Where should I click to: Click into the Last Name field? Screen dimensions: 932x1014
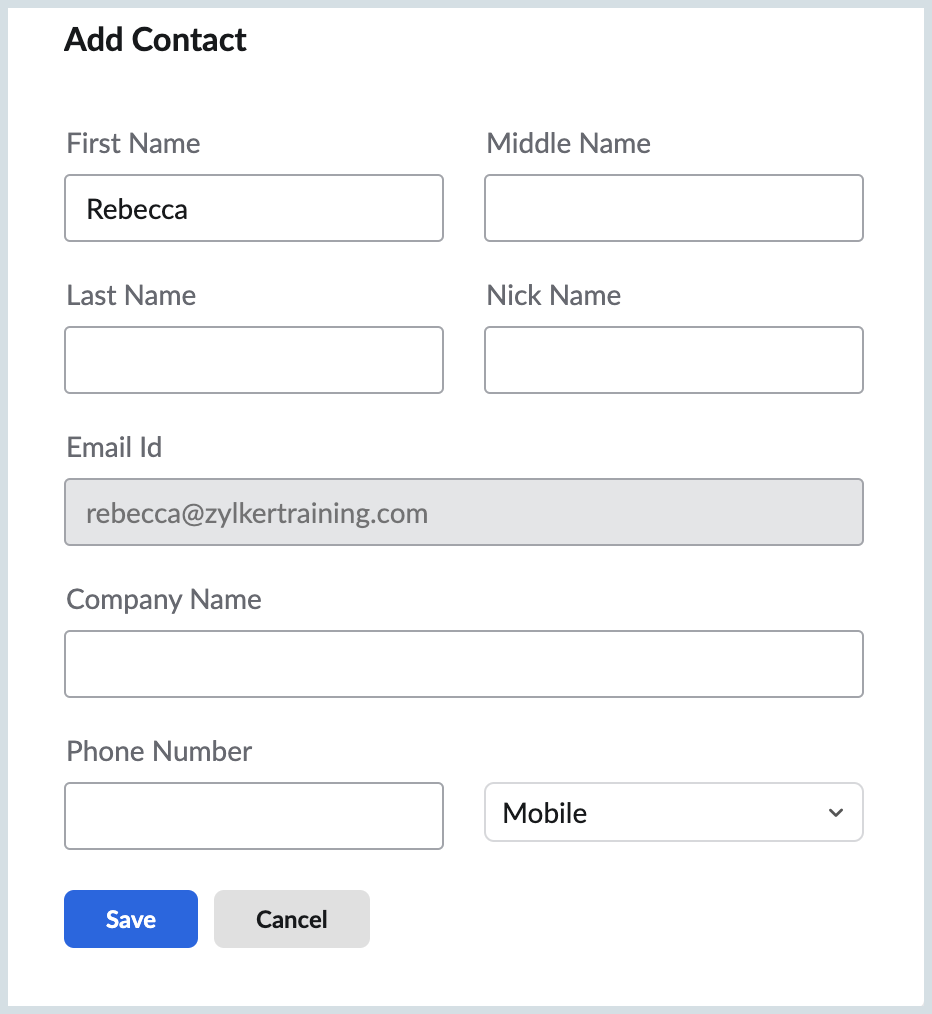point(253,360)
